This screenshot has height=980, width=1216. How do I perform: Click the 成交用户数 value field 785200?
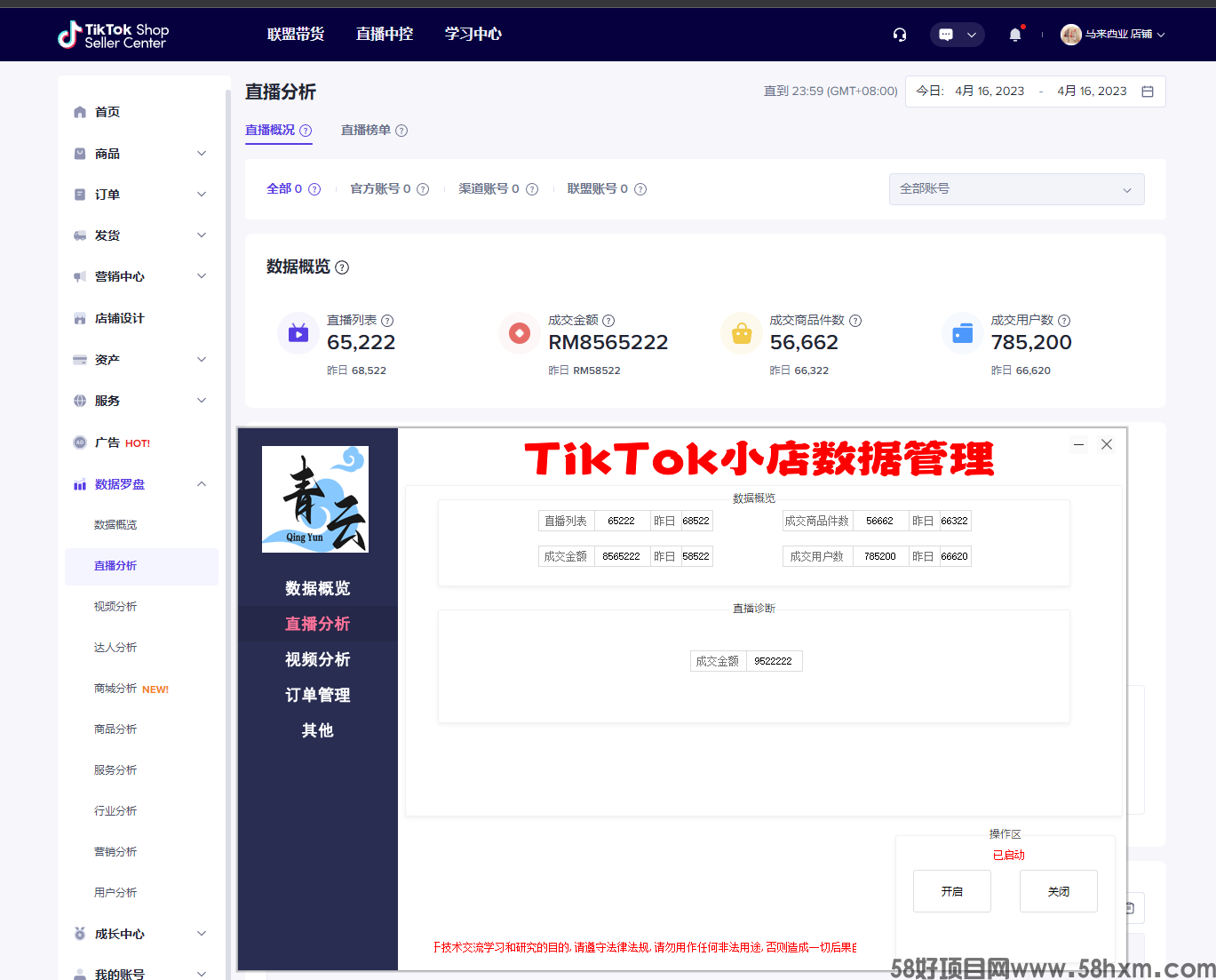click(x=880, y=556)
